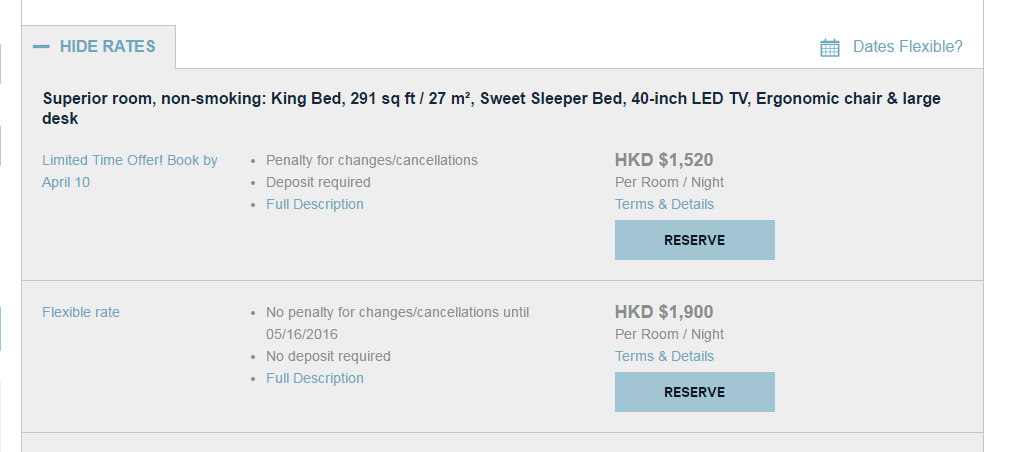Click the calendar icon beside Dates Flexible

[x=829, y=48]
